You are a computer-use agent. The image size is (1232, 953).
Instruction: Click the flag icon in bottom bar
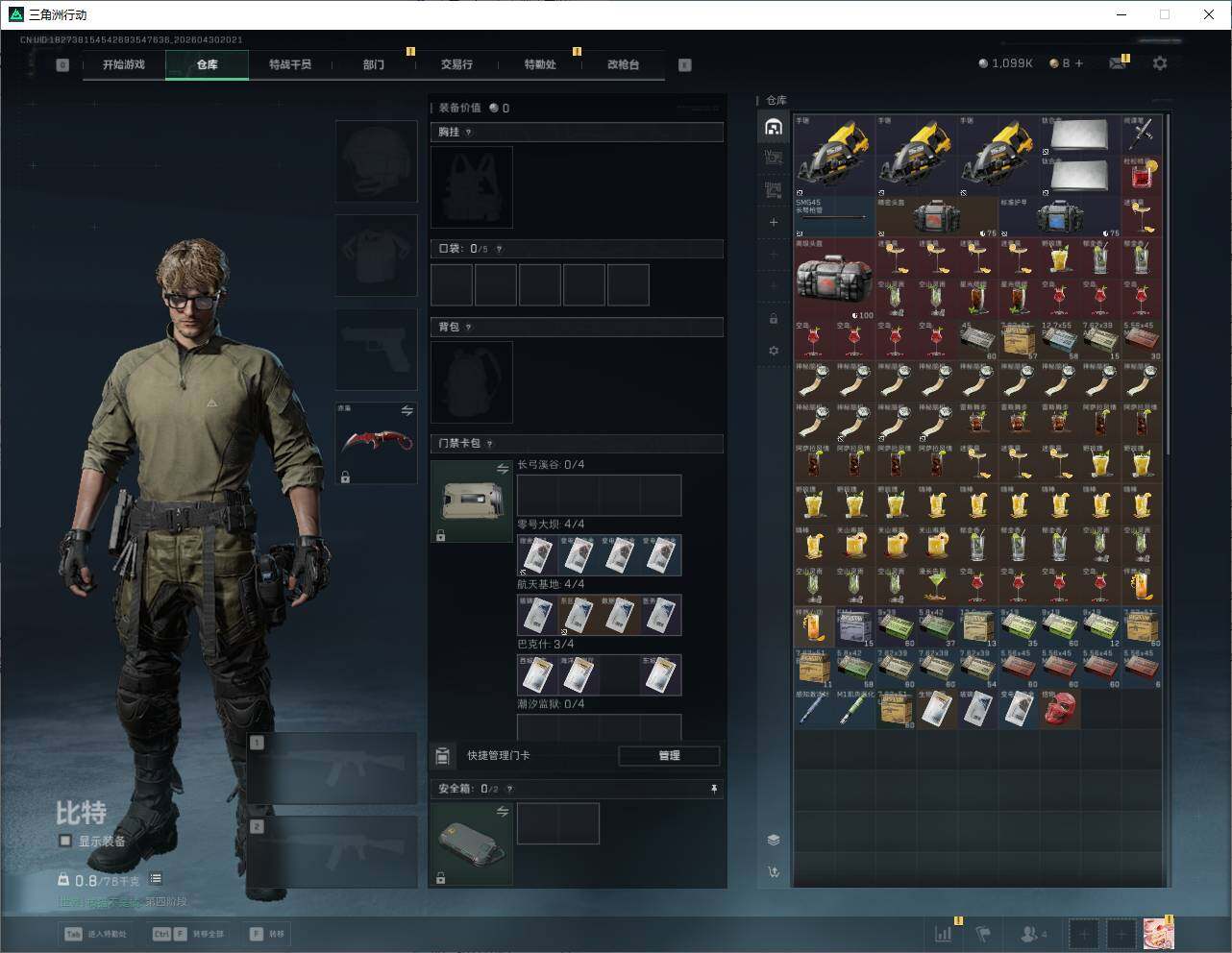pos(983,933)
